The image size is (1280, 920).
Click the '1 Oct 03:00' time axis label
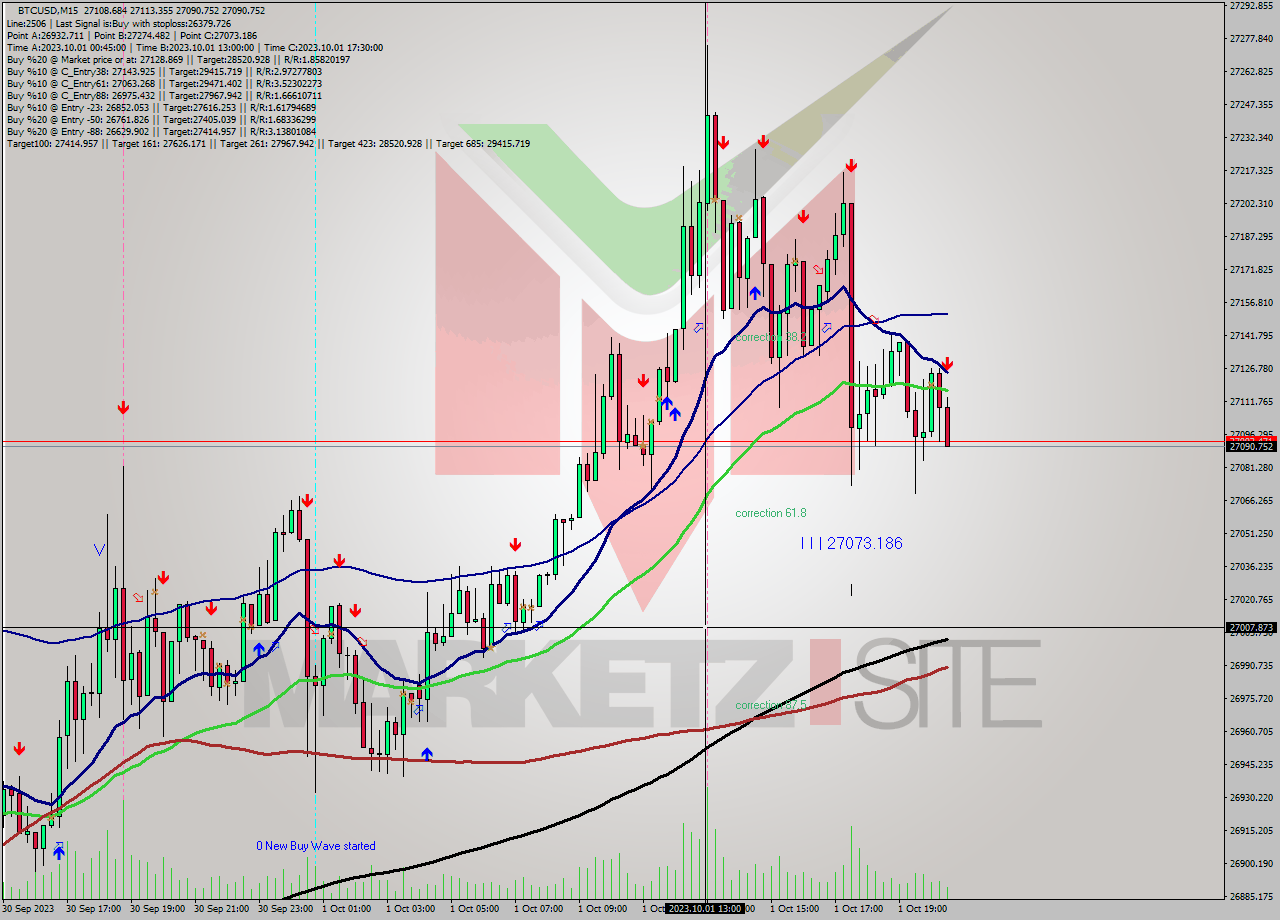coord(410,909)
